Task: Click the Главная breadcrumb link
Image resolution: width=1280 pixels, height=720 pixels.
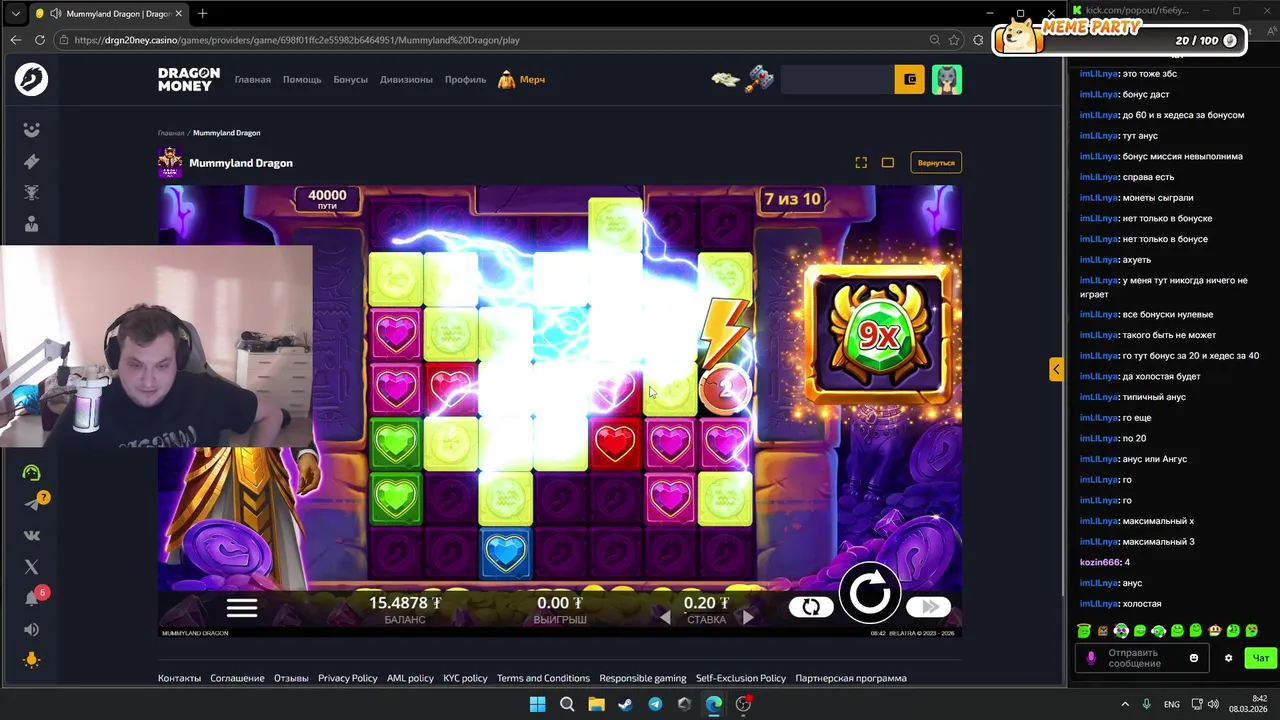Action: [171, 132]
